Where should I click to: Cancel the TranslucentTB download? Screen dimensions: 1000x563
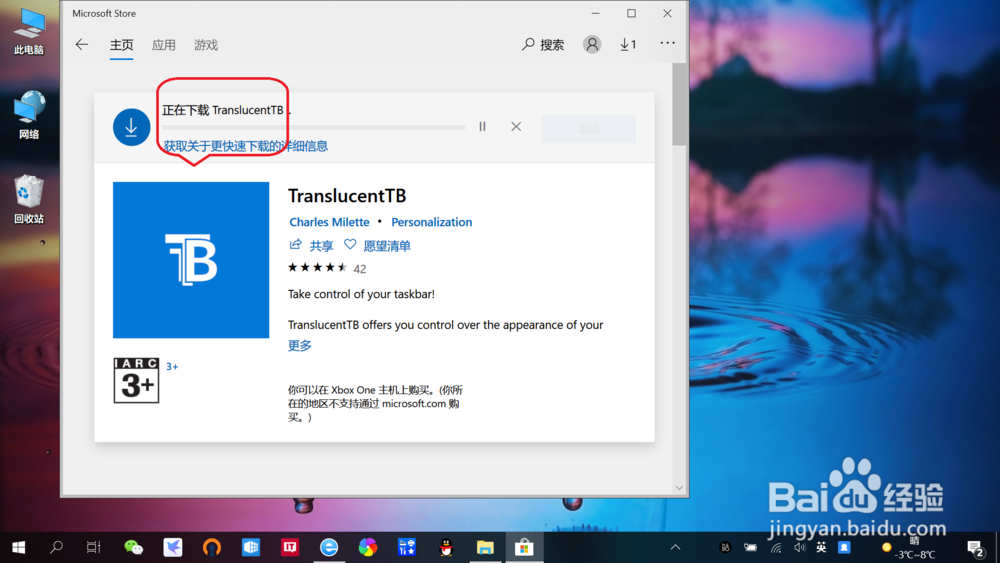pos(516,127)
